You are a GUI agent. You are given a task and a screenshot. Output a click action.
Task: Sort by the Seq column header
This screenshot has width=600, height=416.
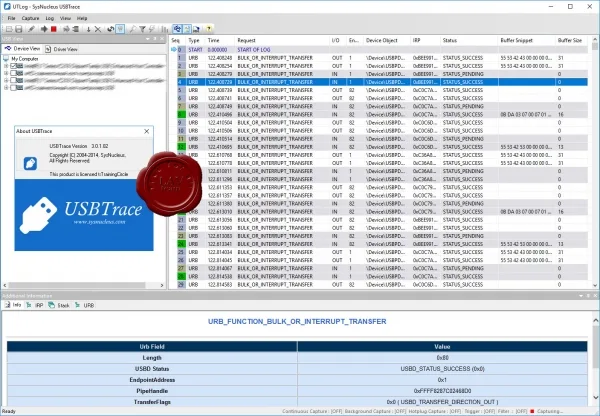[177, 40]
